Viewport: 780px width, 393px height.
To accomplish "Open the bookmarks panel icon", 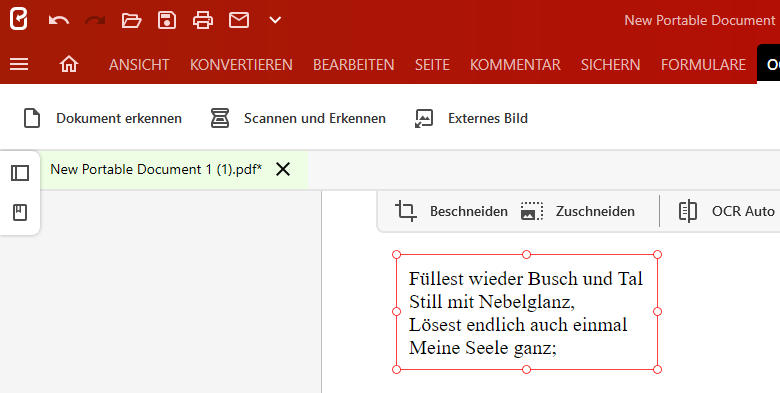I will pyautogui.click(x=20, y=212).
